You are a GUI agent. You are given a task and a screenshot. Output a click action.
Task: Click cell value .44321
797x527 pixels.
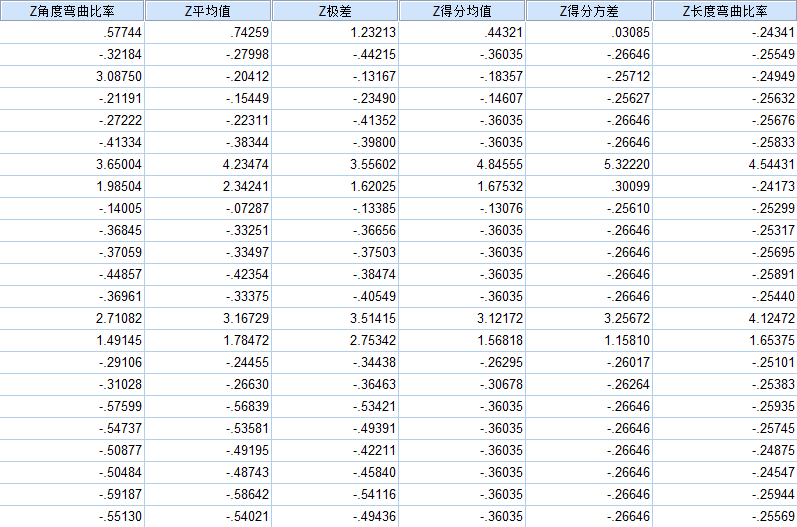point(503,33)
